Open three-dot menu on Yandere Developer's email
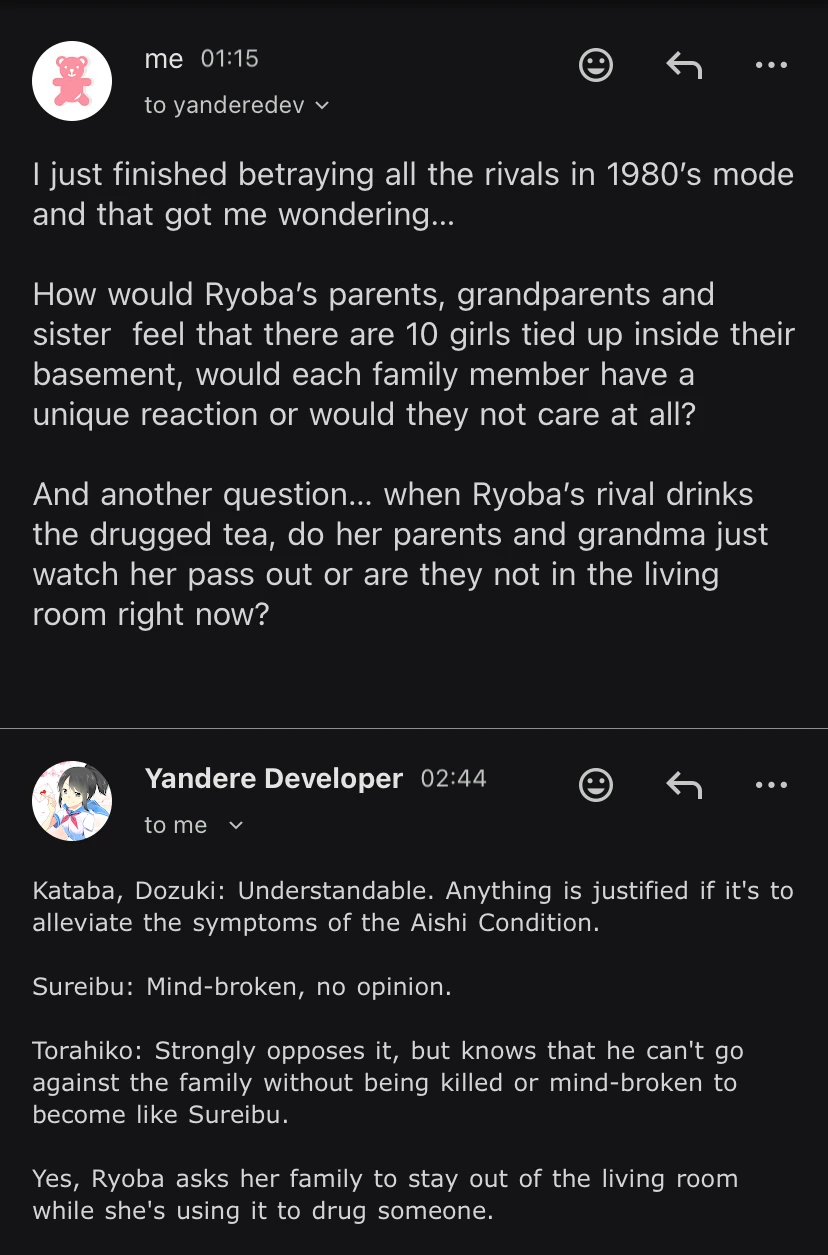Viewport: 828px width, 1255px height. click(771, 786)
